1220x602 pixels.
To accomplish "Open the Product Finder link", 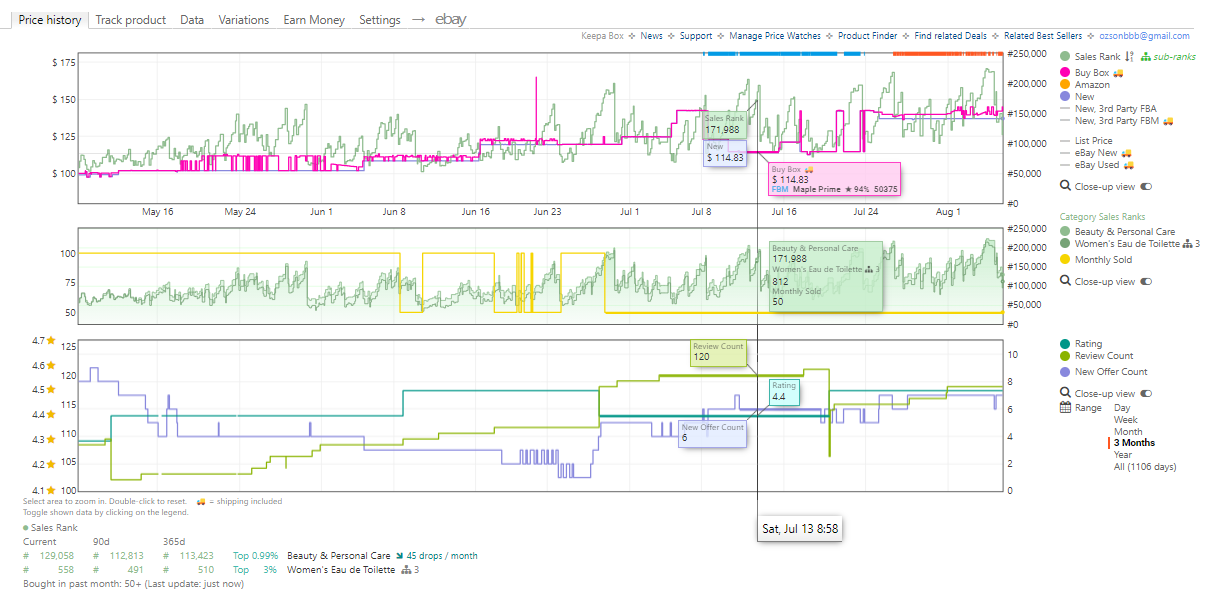I will (x=867, y=36).
